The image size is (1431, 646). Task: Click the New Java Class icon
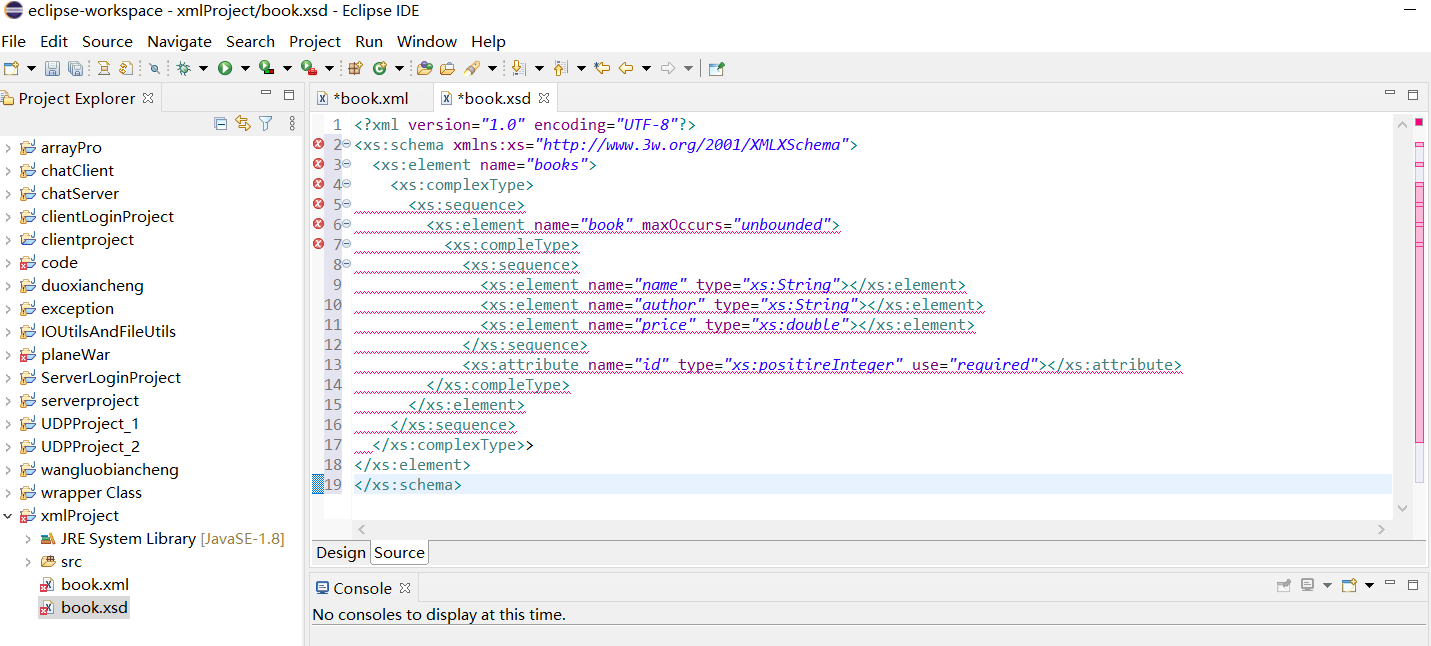(x=379, y=68)
